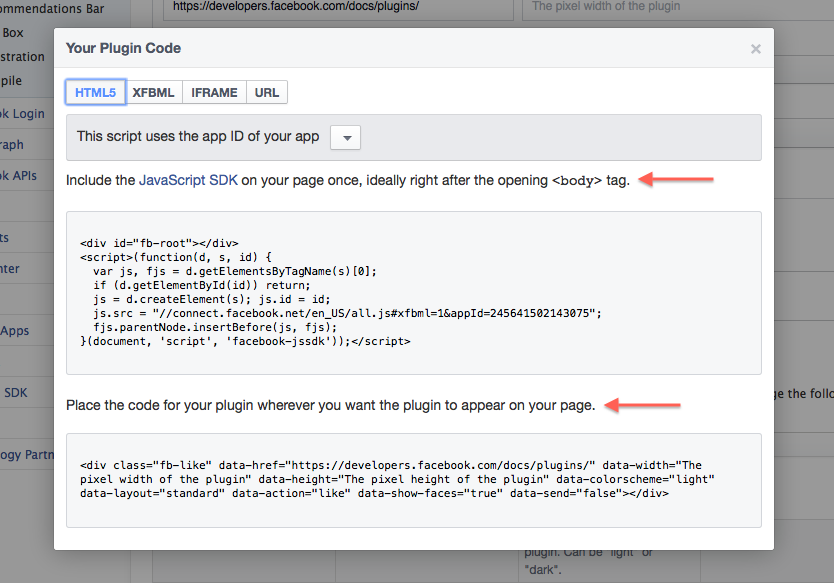Click the 'fjs.parentNode.insertBefore(js, fjs);' code line
The height and width of the screenshot is (583, 834).
click(x=215, y=327)
